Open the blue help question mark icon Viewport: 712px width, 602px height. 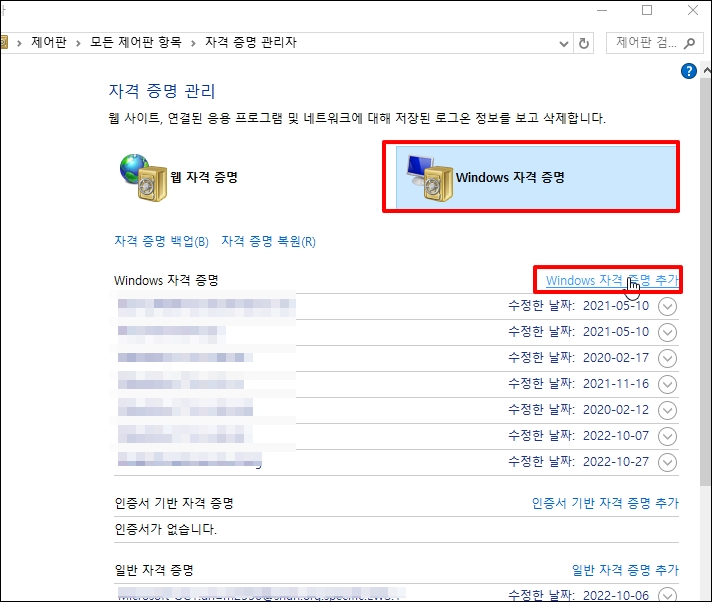[688, 71]
